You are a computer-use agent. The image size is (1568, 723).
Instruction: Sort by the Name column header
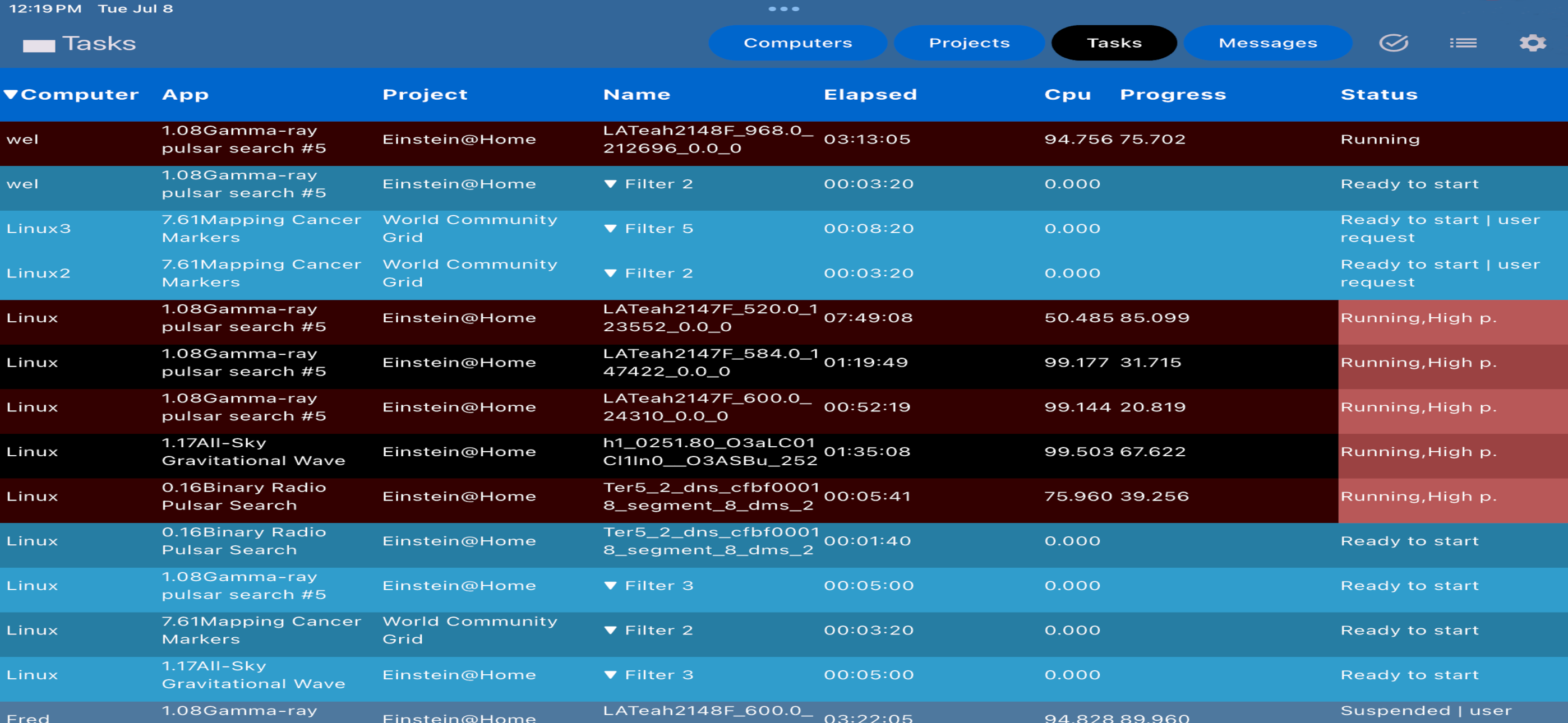pos(637,94)
